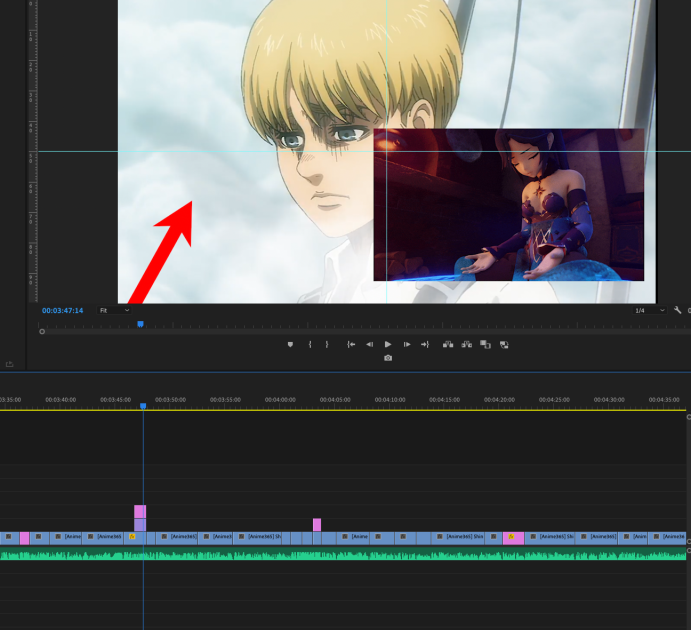Screen dimensions: 691x630
Task: Select the green audio waveform clip
Action: click(343, 555)
